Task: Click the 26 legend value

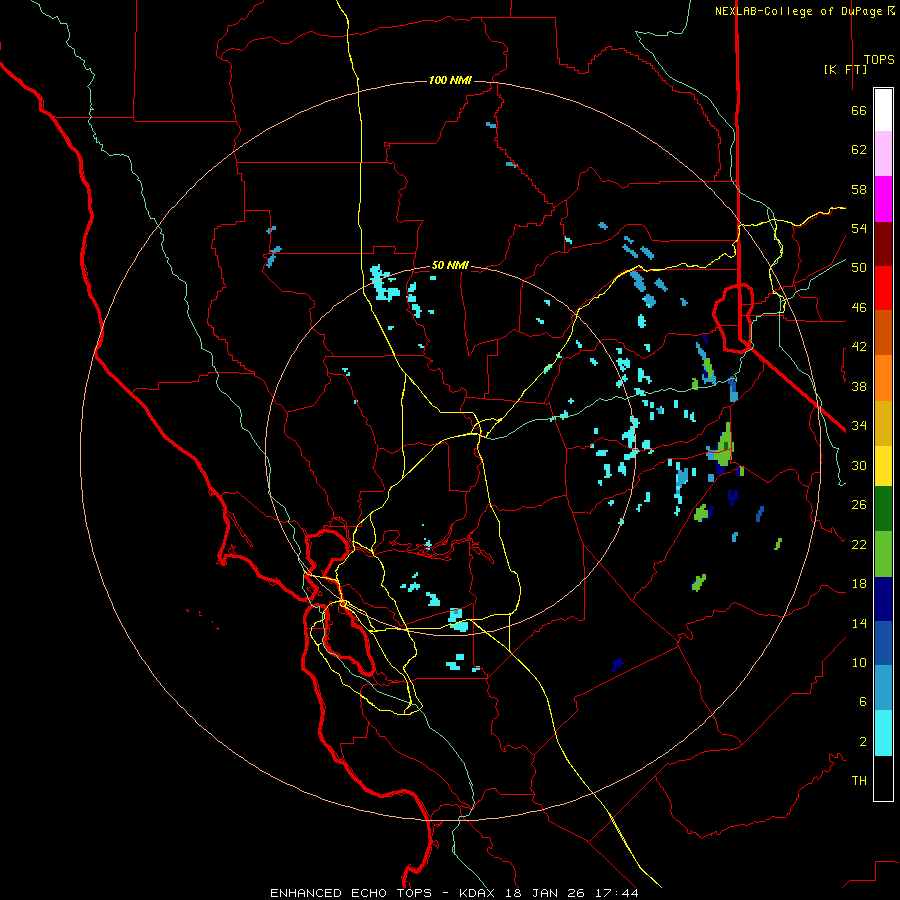Action: pos(859,505)
